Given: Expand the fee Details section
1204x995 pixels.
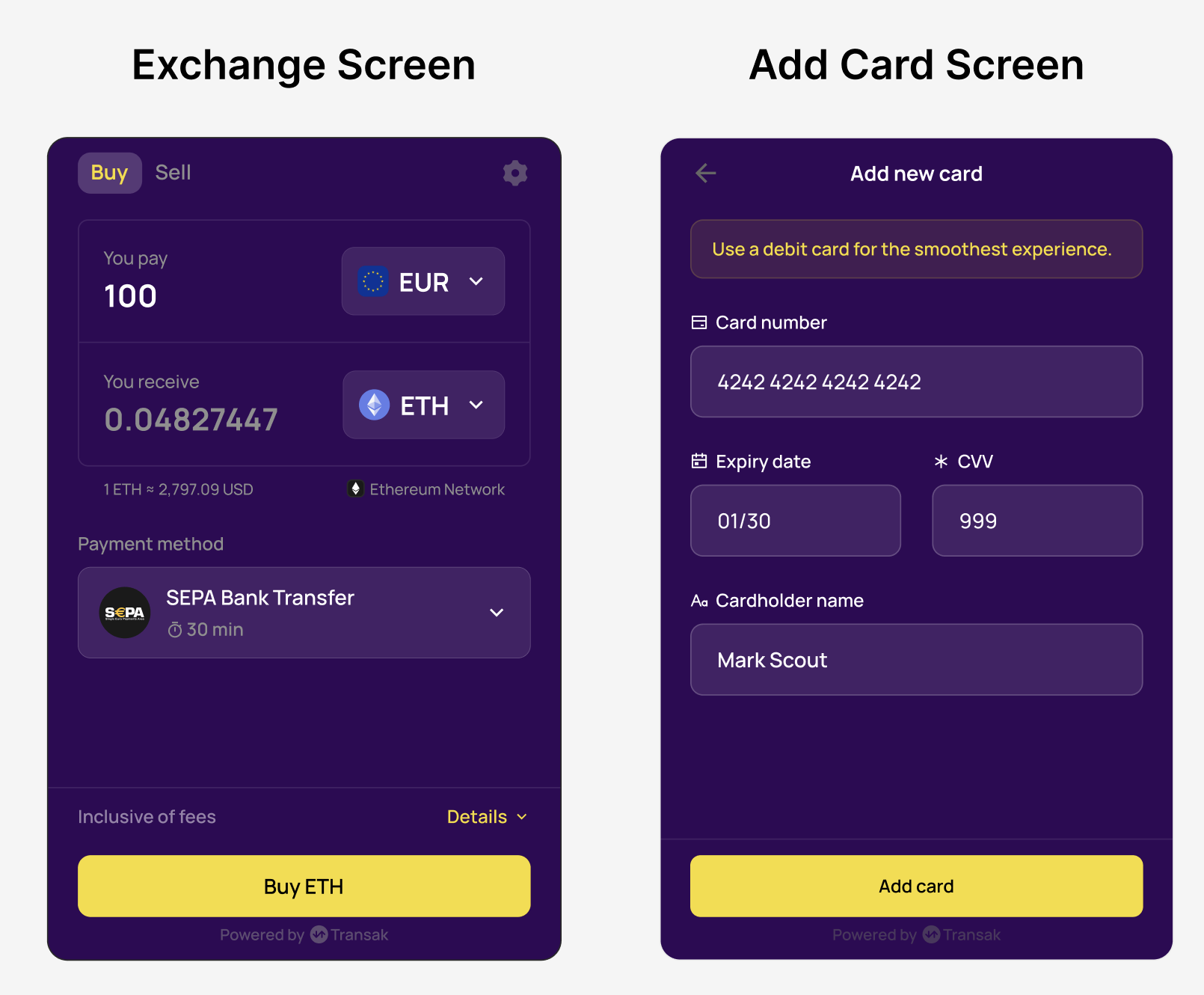Looking at the screenshot, I should click(x=487, y=817).
